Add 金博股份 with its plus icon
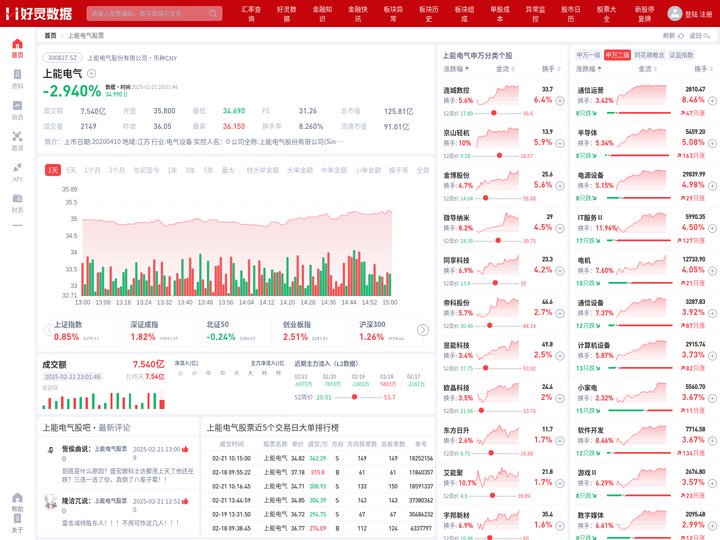This screenshot has width=720, height=540. coord(560,186)
